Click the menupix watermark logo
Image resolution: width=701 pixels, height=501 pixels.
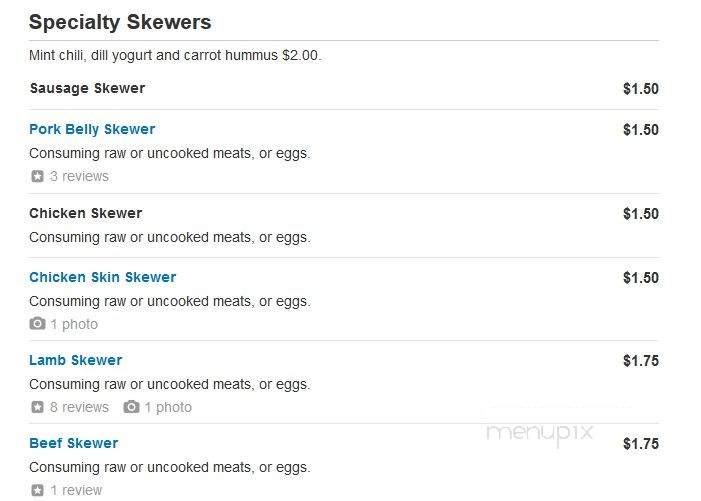(x=540, y=434)
